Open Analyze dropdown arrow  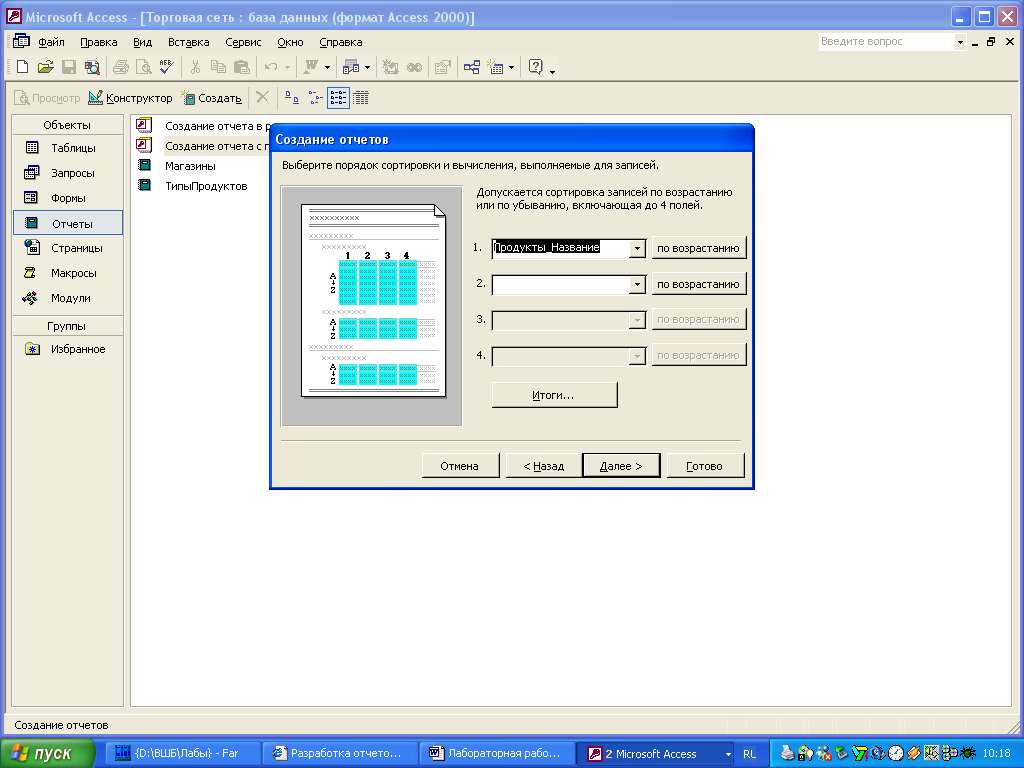pos(367,67)
